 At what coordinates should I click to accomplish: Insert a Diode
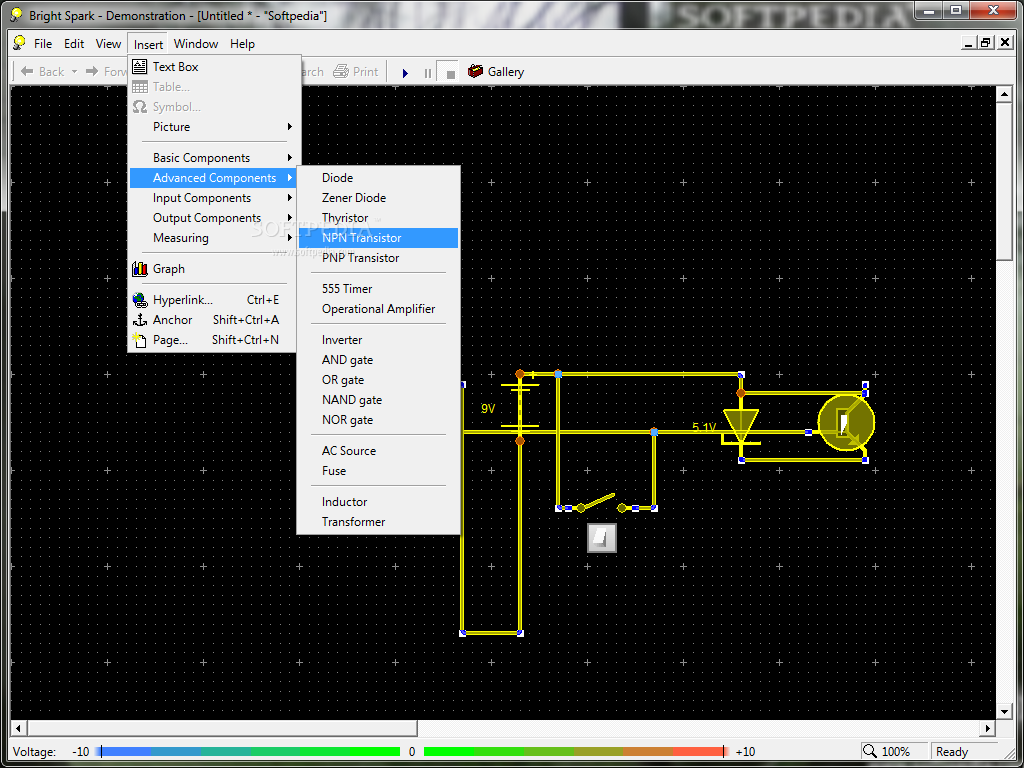(378, 178)
